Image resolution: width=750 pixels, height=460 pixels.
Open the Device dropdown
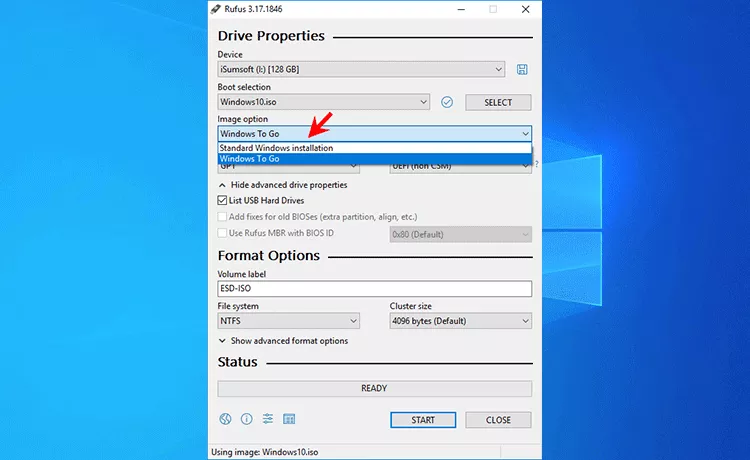coord(361,69)
